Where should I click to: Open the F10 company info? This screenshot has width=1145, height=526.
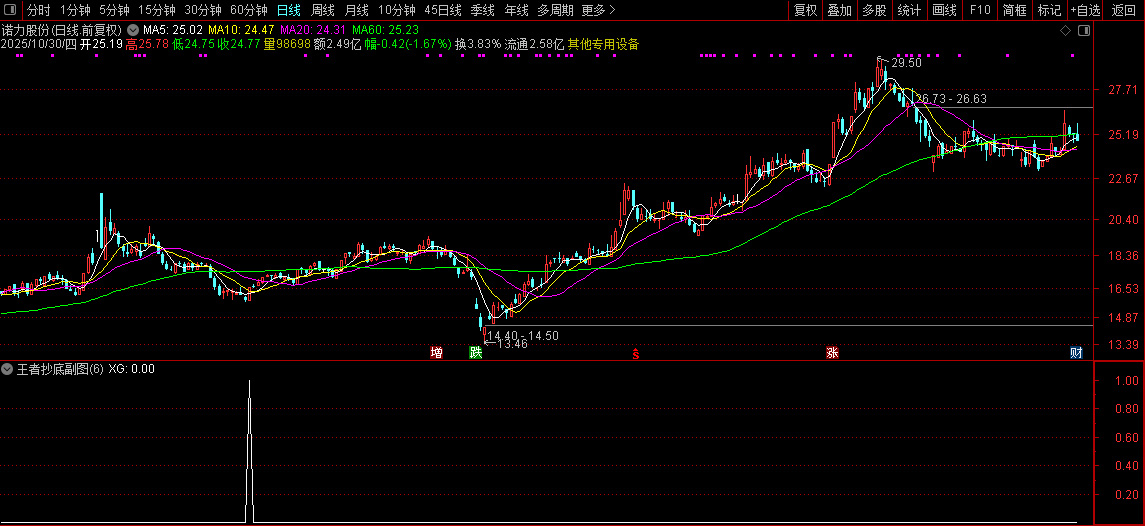980,10
